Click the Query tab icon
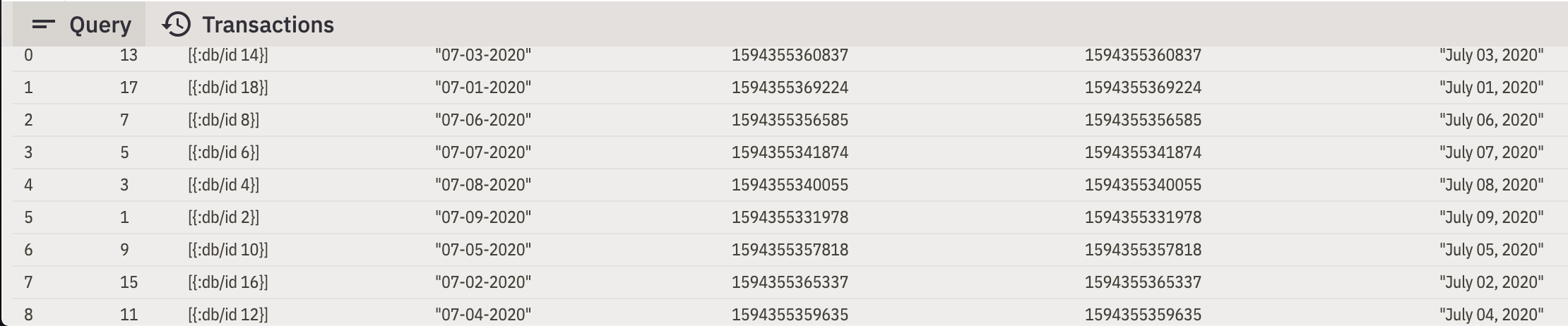Screen dimensions: 1568x326 pos(44,25)
